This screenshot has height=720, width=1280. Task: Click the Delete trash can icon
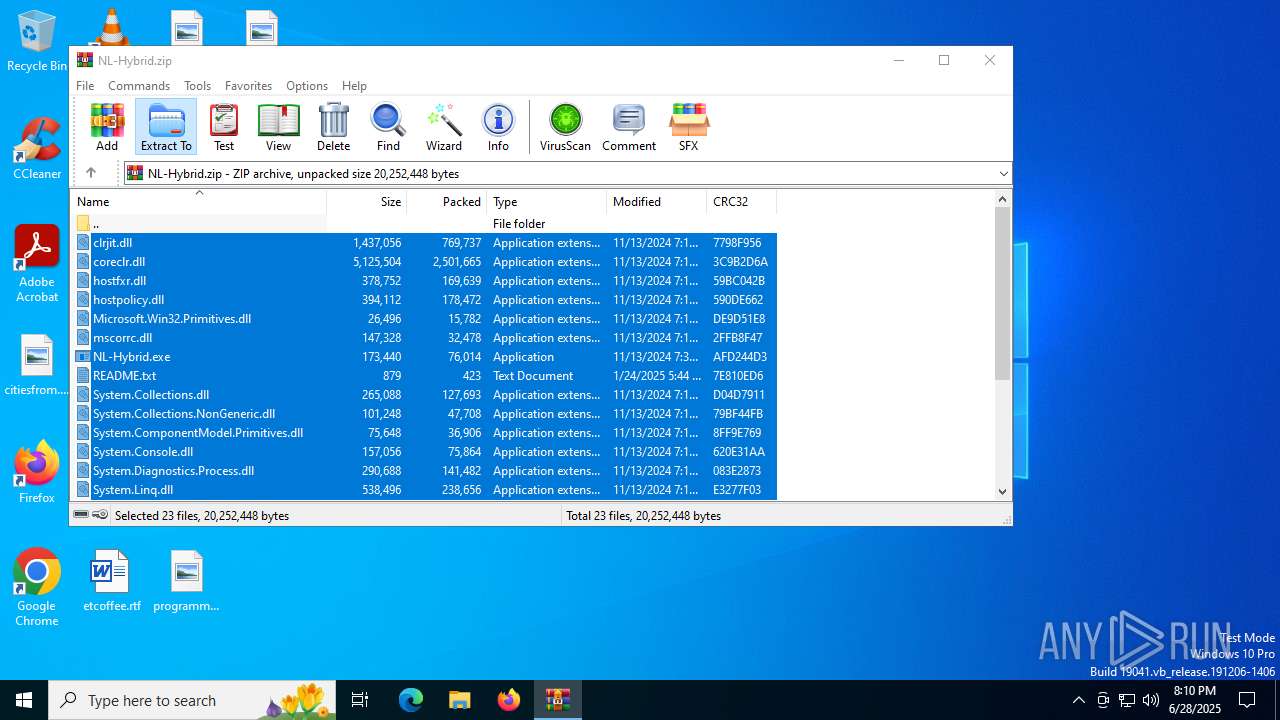point(333,127)
